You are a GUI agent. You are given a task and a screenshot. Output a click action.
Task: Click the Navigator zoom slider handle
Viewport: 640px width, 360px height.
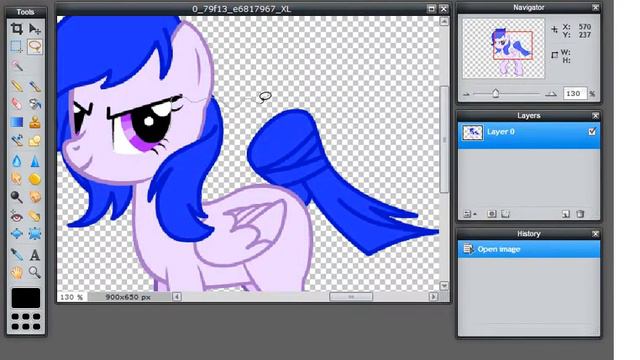pos(495,93)
